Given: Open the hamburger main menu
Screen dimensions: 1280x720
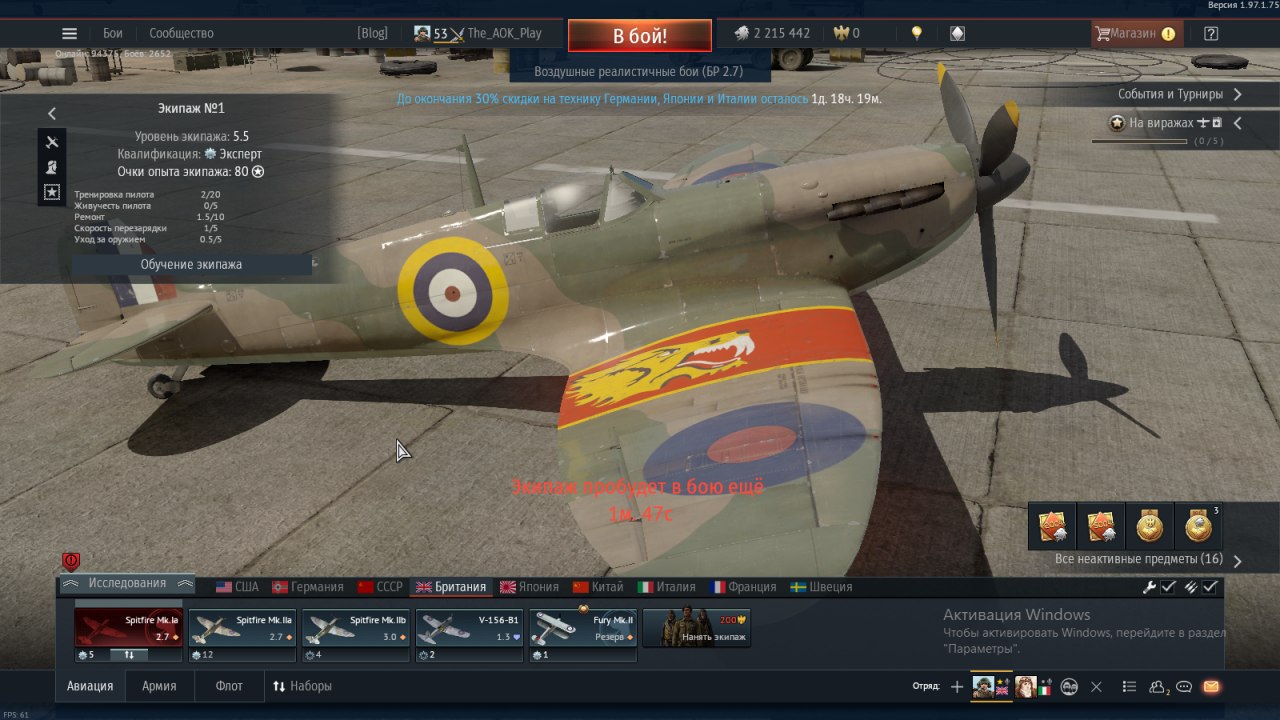Looking at the screenshot, I should tap(69, 33).
